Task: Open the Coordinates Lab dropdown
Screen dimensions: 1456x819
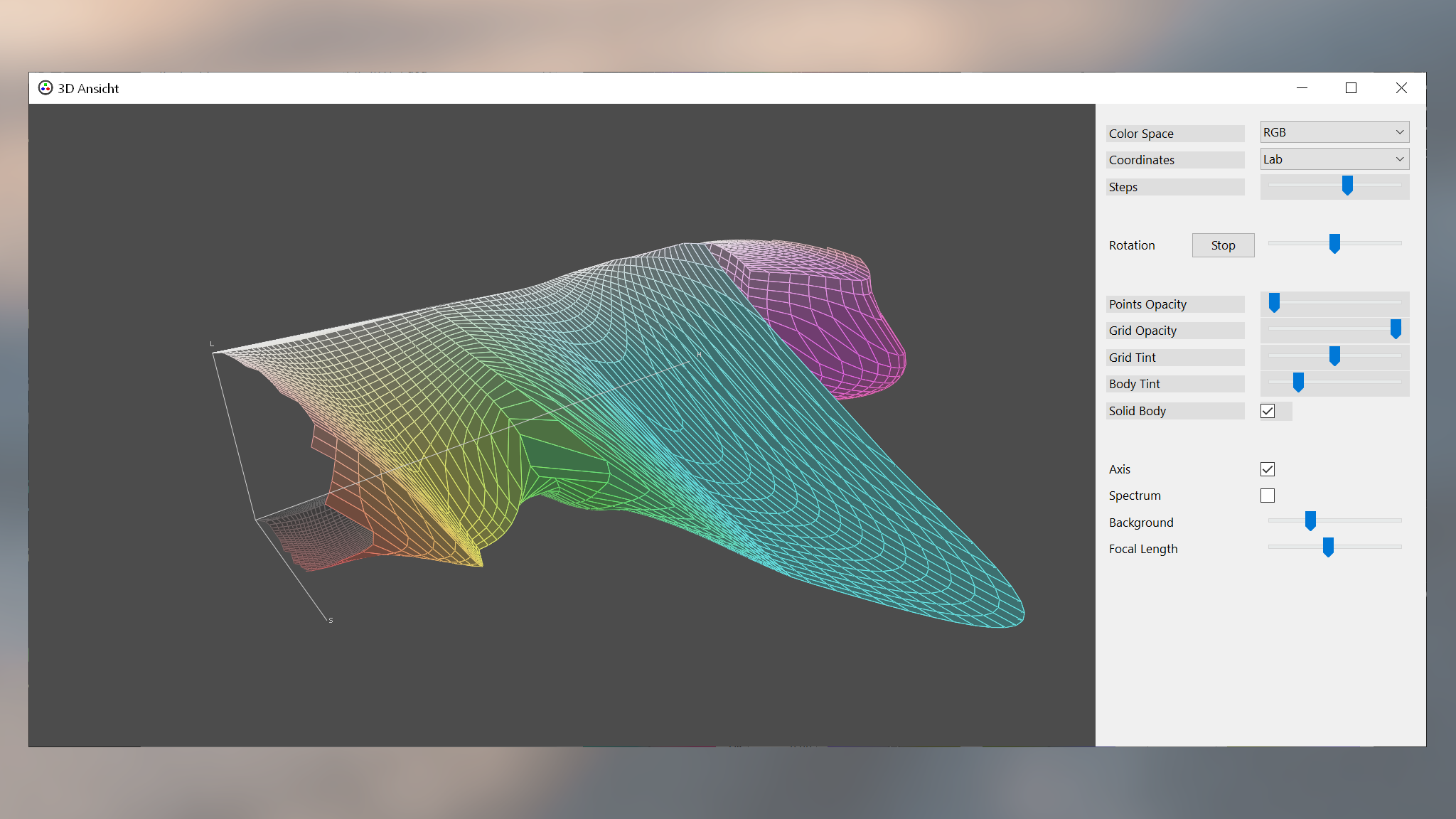Action: point(1334,159)
